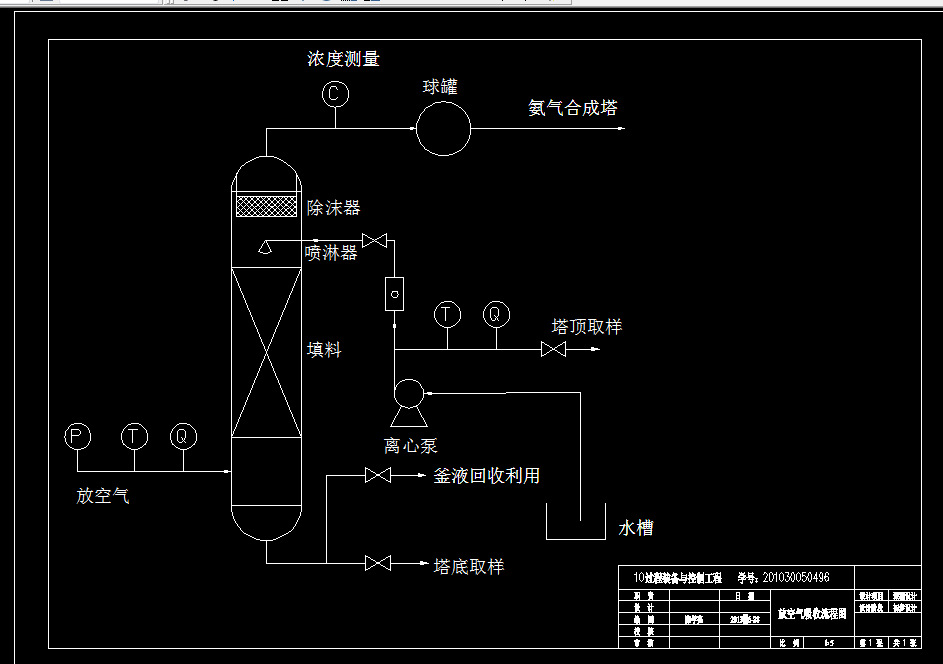Select the 填料 packing section of the column
This screenshot has height=664, width=943.
266,350
